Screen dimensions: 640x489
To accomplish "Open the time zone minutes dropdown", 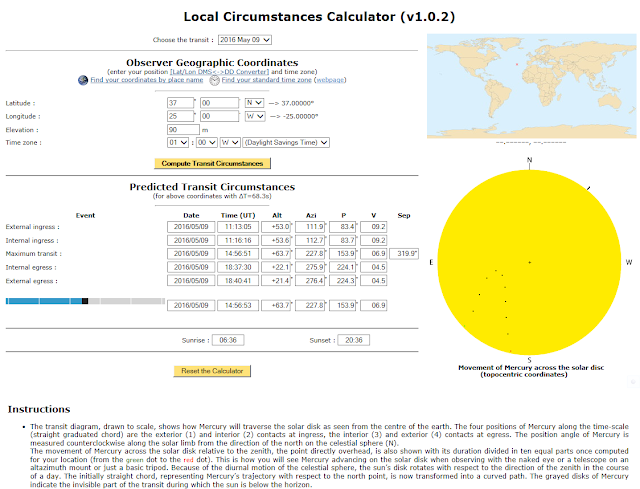I will pyautogui.click(x=207, y=142).
